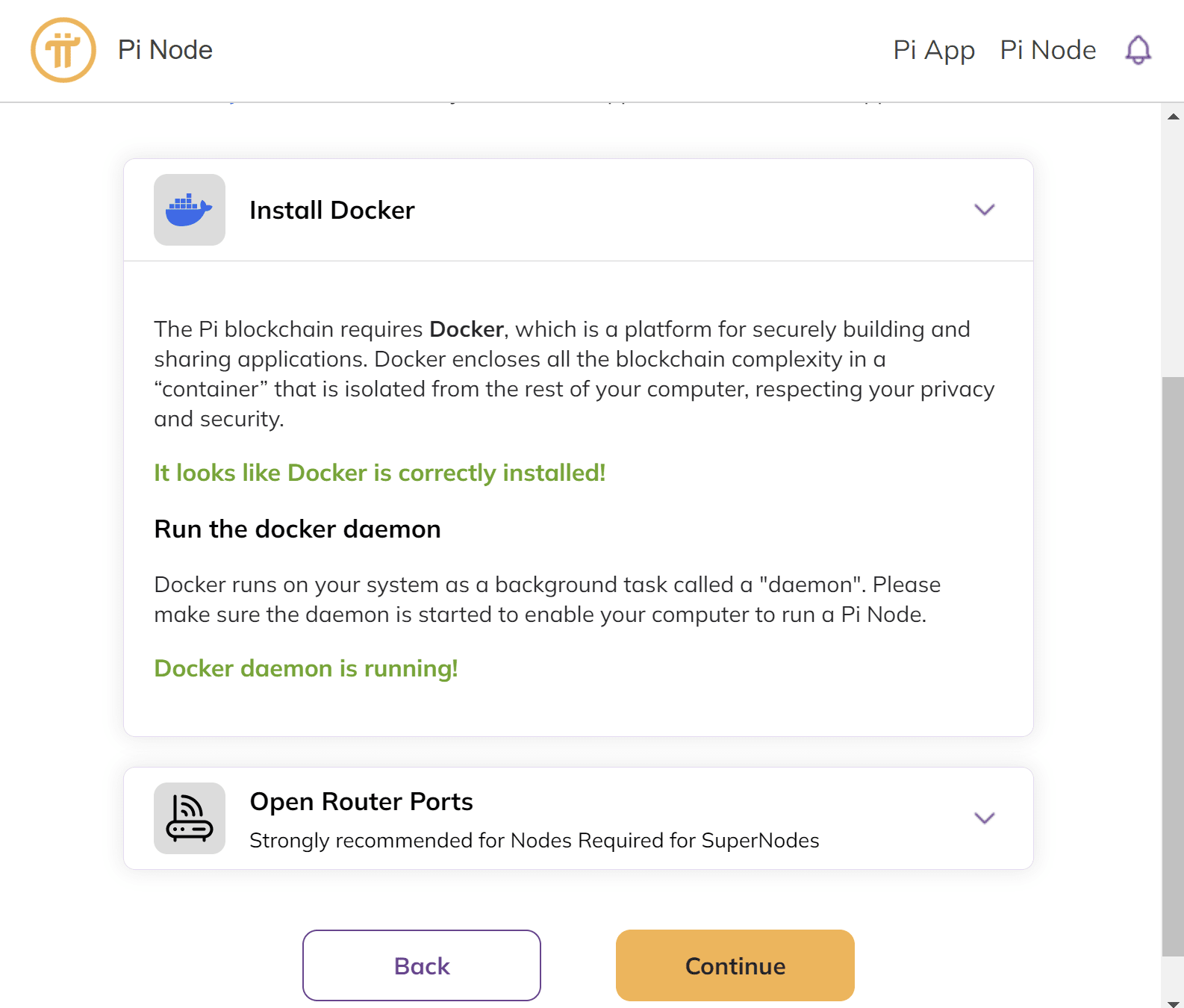Click the scrollbar down arrow
The width and height of the screenshot is (1184, 1008).
[x=1173, y=1004]
